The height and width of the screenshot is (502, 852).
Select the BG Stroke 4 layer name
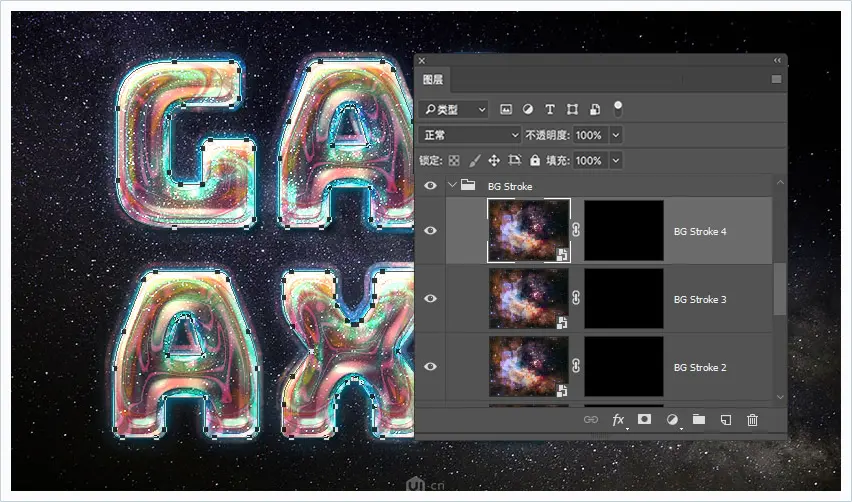click(x=700, y=231)
